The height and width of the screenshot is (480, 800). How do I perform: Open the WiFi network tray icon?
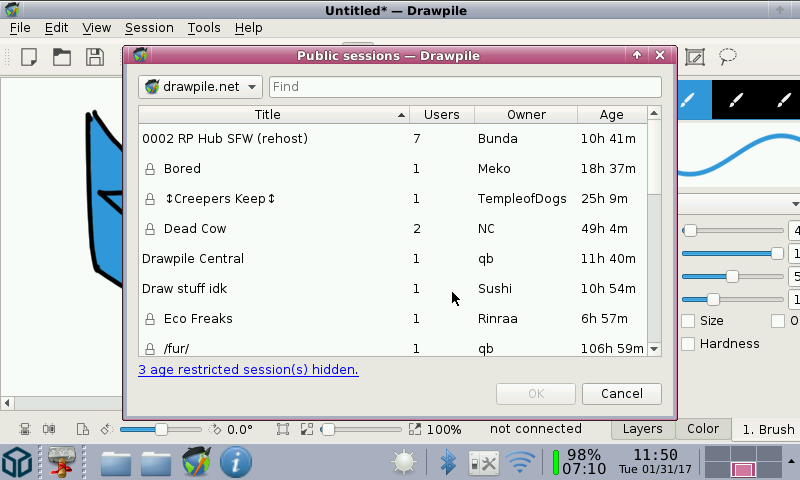[x=519, y=462]
